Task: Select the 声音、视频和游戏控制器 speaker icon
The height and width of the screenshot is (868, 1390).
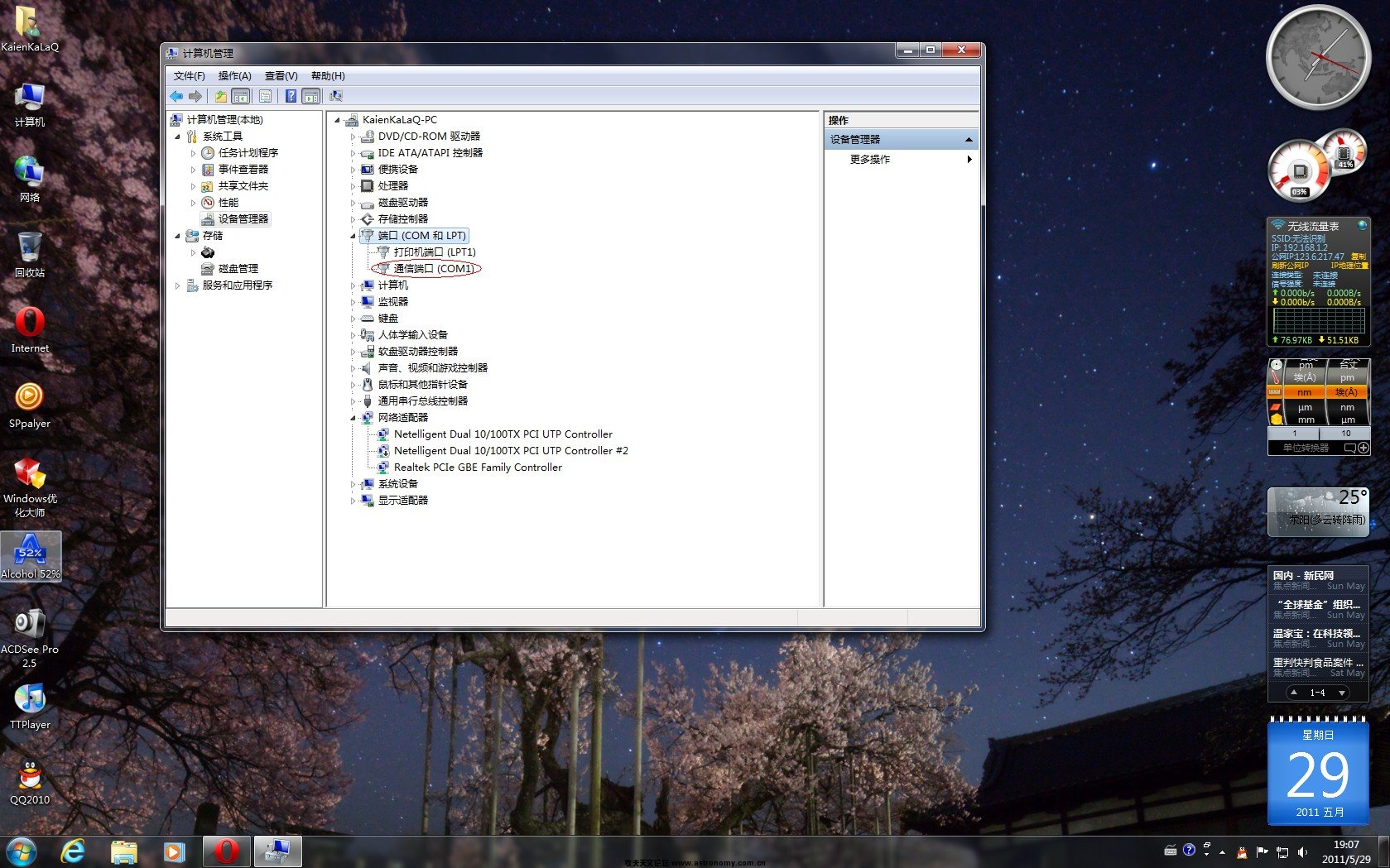Action: point(368,368)
